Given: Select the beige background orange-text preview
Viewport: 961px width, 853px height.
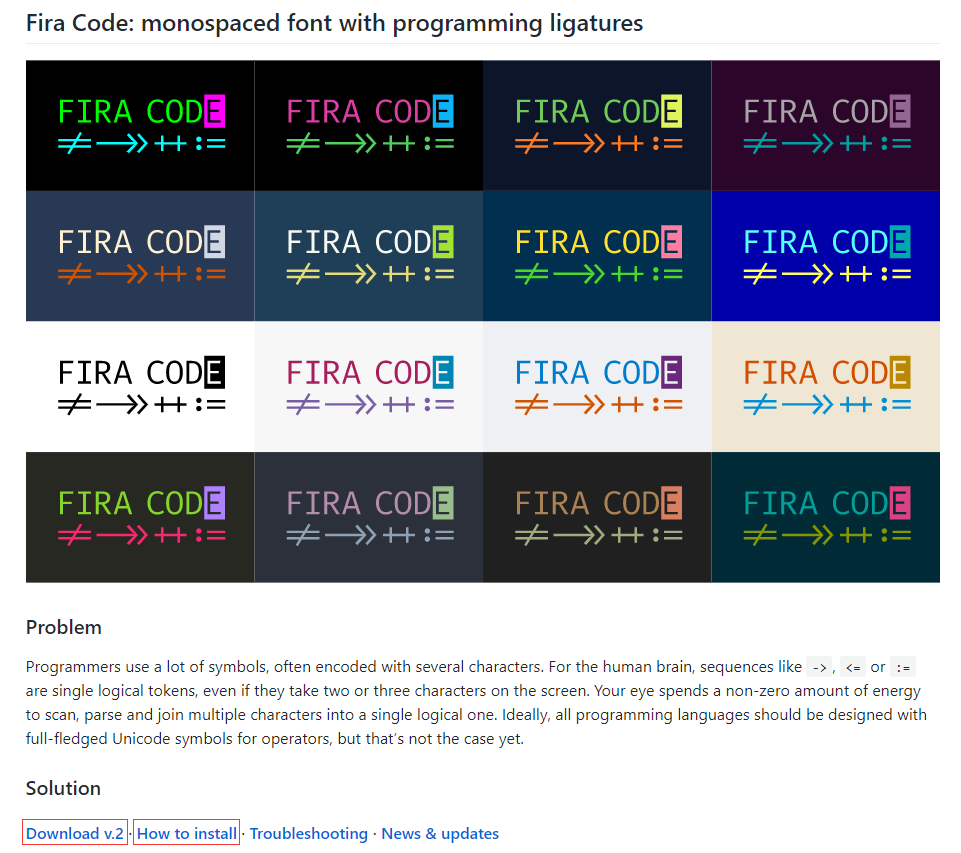Looking at the screenshot, I should coord(825,386).
